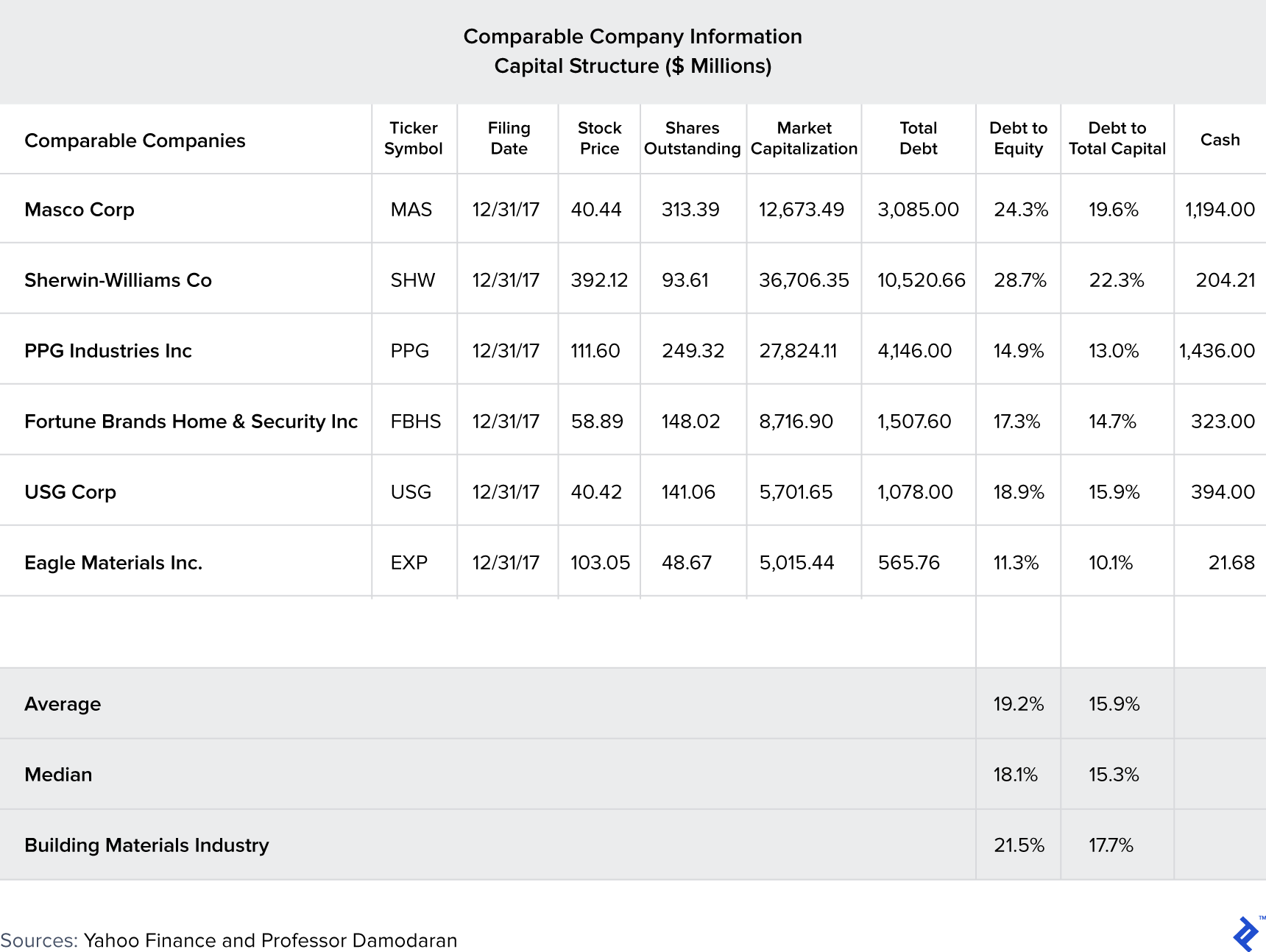Click industry debt to total capital 17.7%
This screenshot has height=952, width=1266.
(x=1110, y=845)
